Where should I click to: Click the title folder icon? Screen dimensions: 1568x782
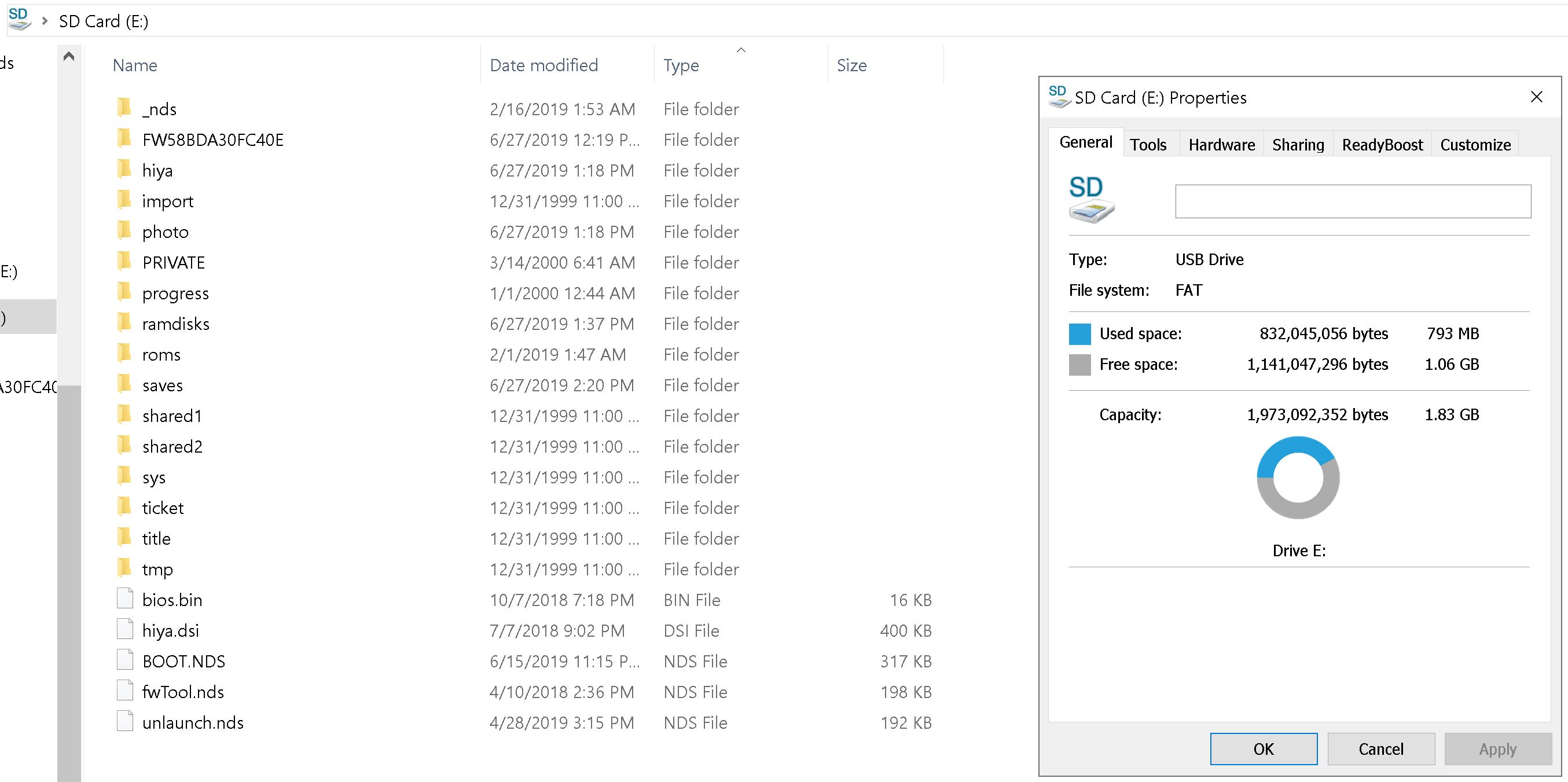pos(124,537)
